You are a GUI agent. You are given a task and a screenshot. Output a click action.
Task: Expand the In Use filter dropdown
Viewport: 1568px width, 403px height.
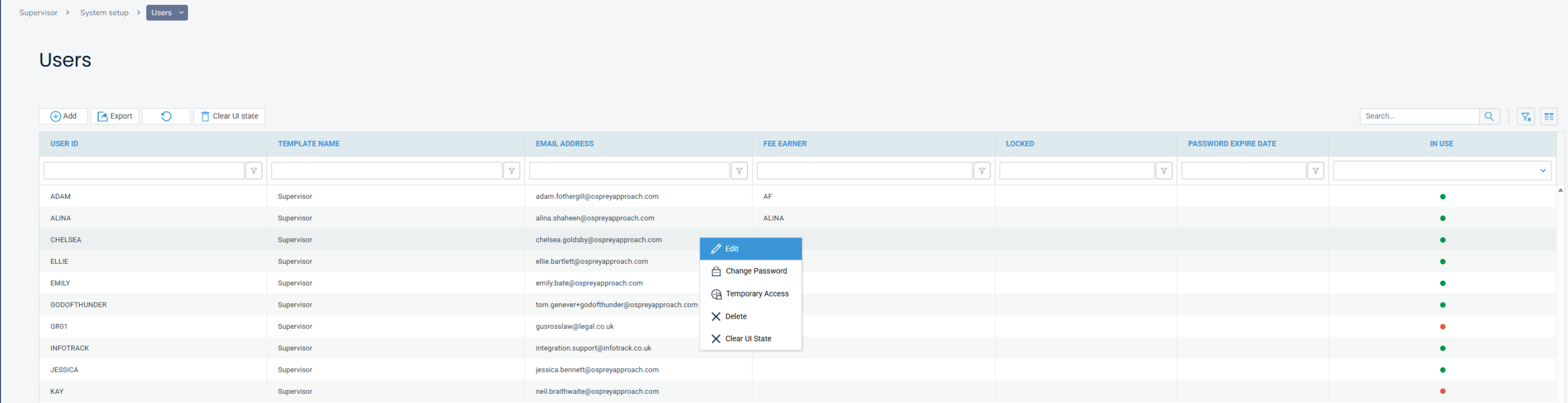tap(1542, 171)
